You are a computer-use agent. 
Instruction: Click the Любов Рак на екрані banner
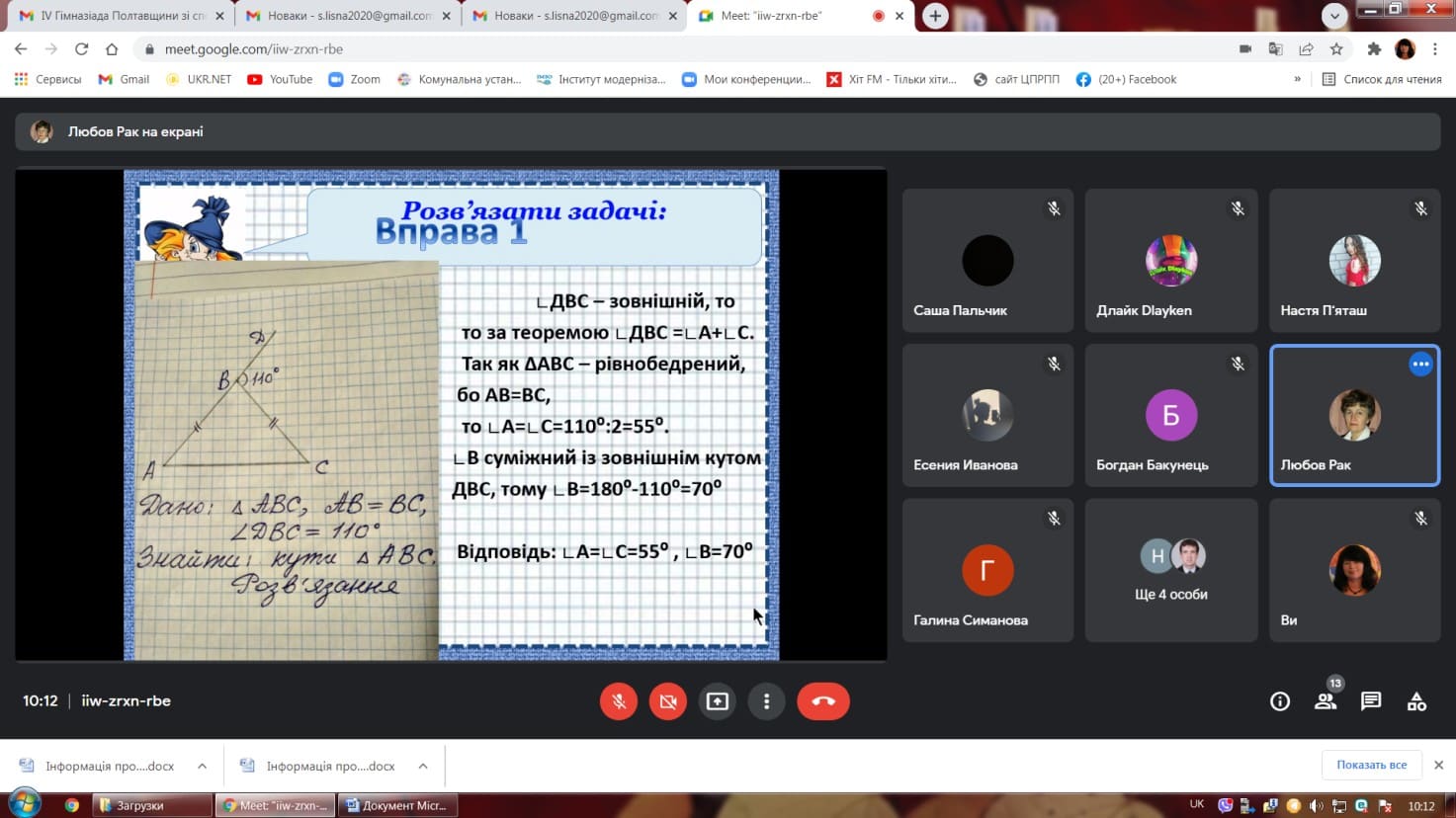[x=728, y=131]
